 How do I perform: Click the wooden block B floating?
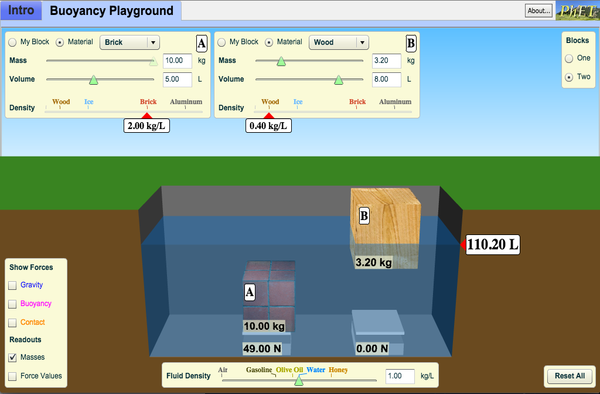point(385,228)
